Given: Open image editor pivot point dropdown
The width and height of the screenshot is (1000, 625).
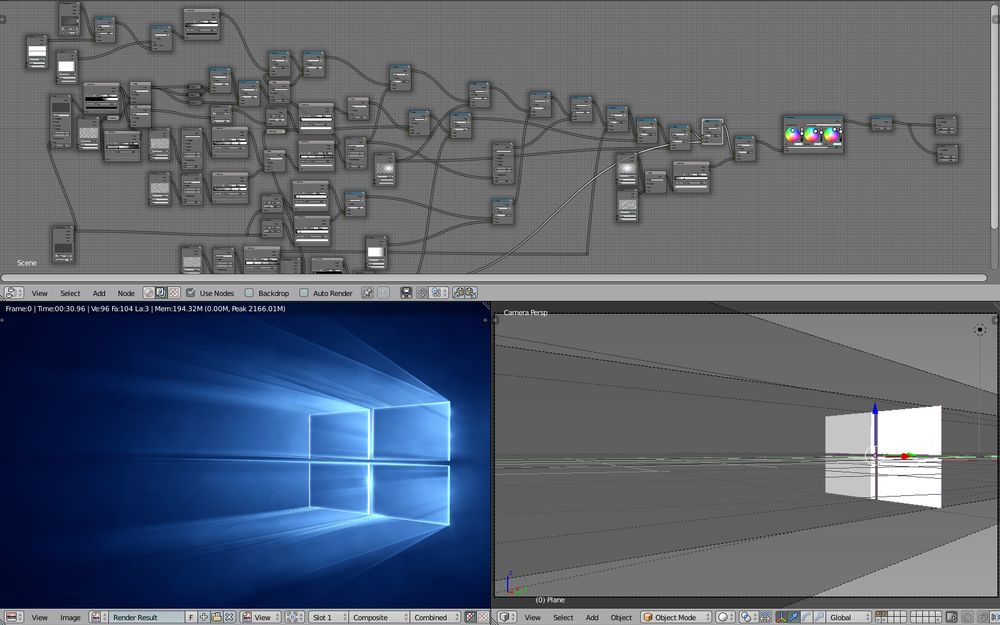Looking at the screenshot, I should (x=295, y=617).
